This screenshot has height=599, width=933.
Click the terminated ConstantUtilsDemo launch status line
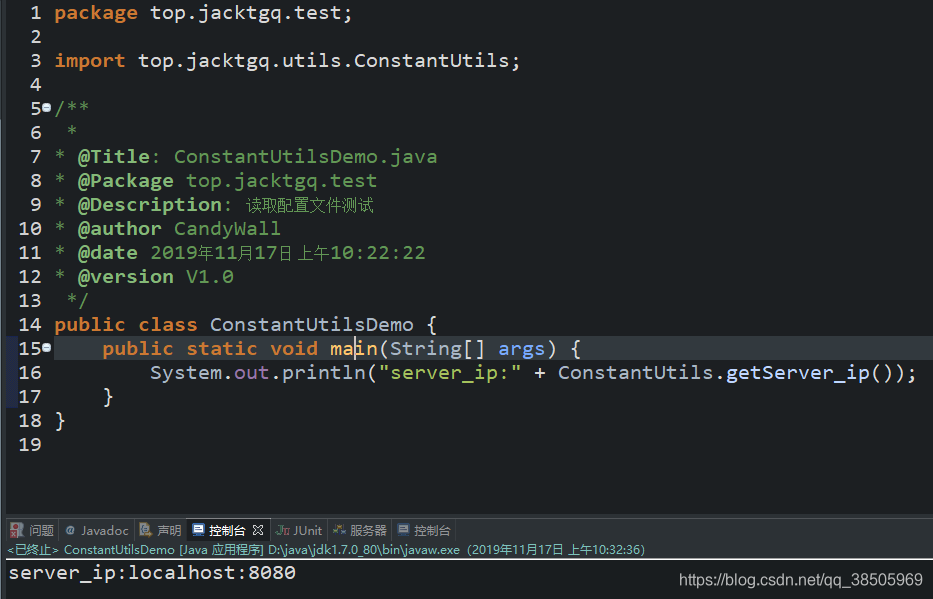326,550
